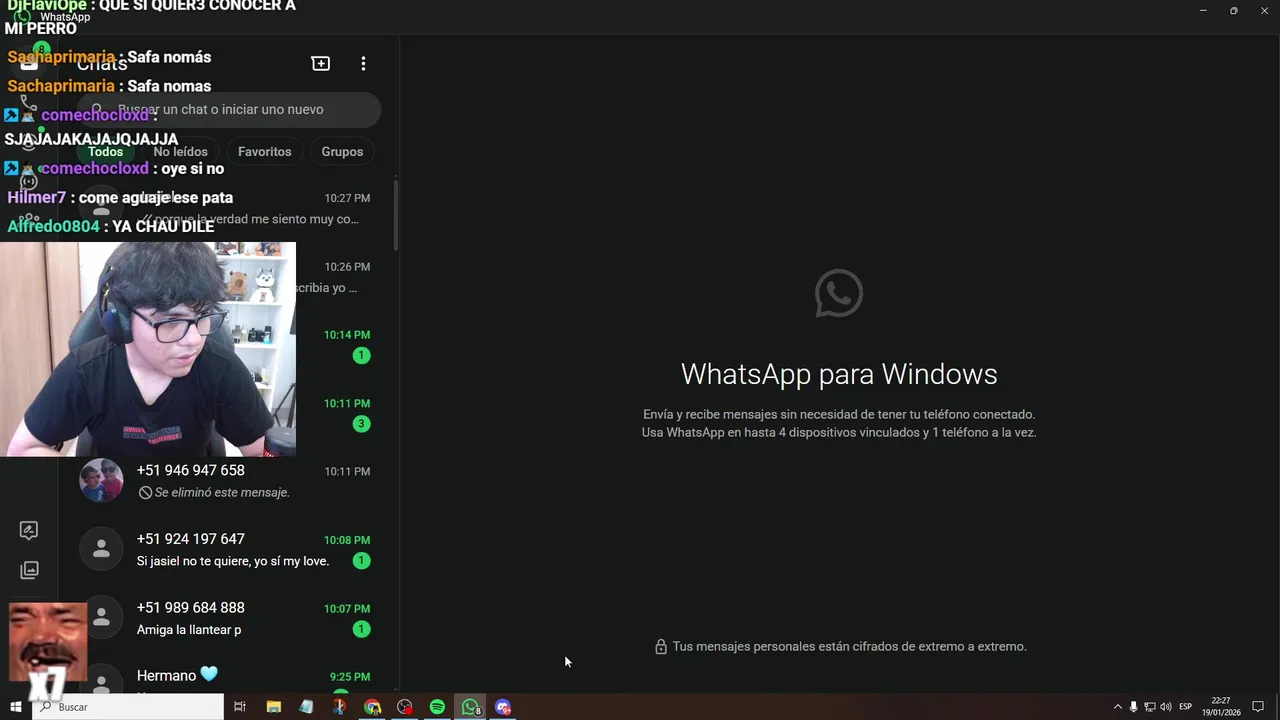
Task: Click default avatar of +51 989 684 888
Action: (101, 618)
